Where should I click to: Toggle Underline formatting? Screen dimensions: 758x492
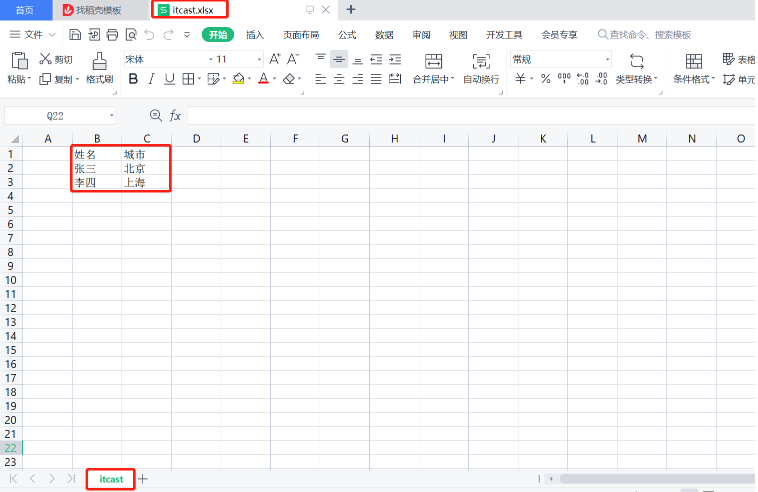pos(169,79)
